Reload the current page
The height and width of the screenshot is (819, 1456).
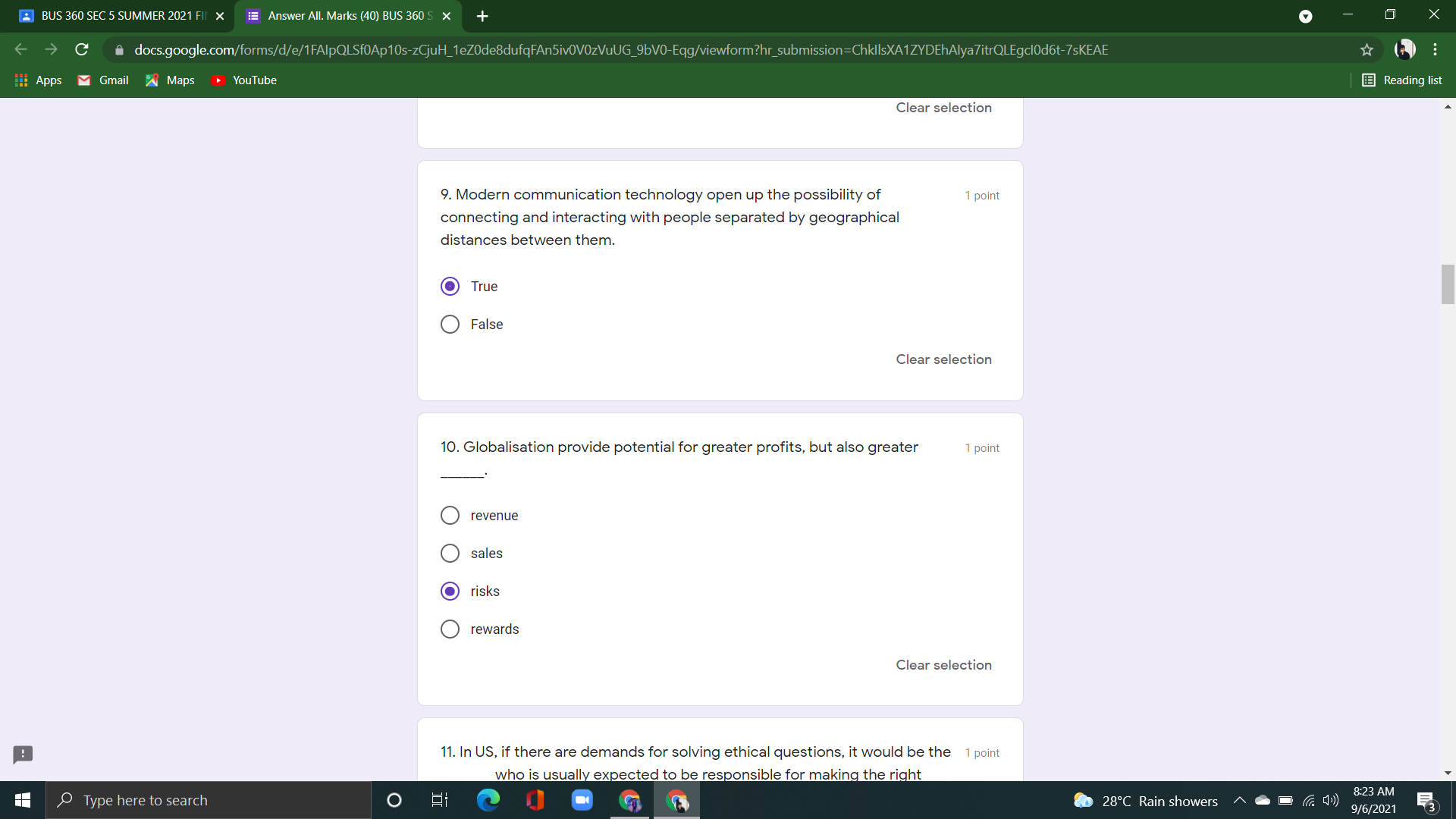coord(81,49)
